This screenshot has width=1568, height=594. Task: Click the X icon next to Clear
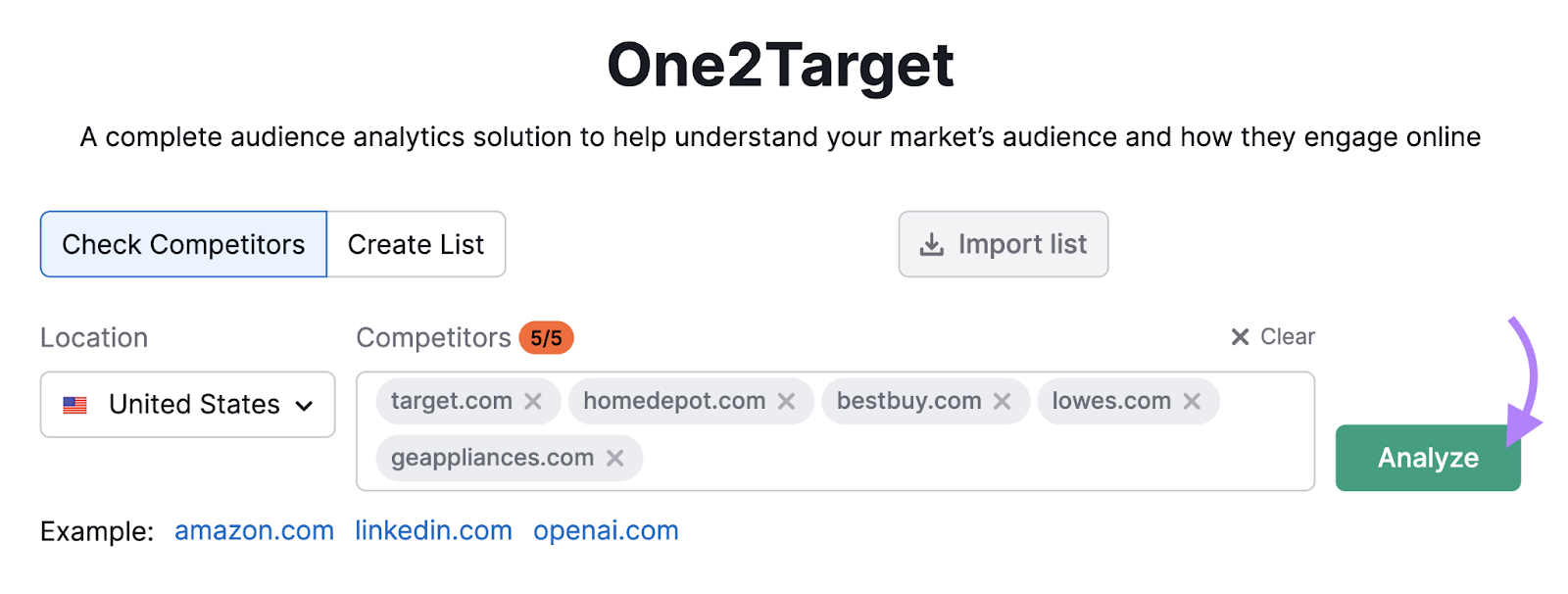tap(1239, 336)
